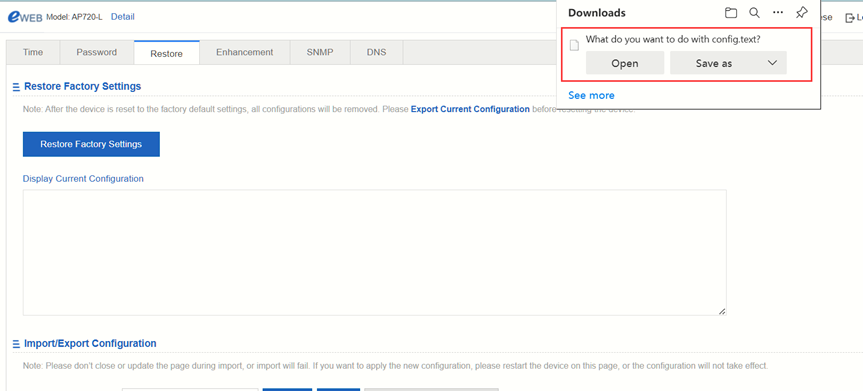Viewport: 863px width, 391px height.
Task: Open the Enhancement tab
Action: 244,52
